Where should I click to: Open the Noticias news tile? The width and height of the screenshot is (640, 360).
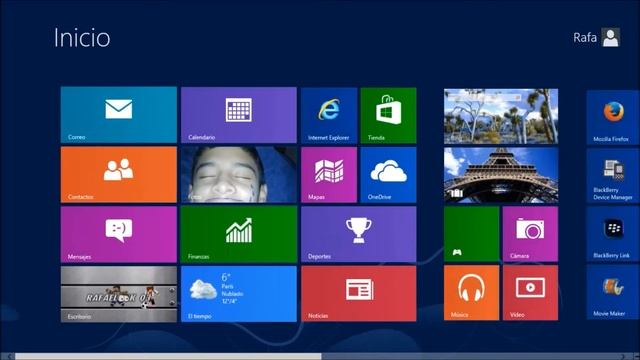click(x=359, y=294)
